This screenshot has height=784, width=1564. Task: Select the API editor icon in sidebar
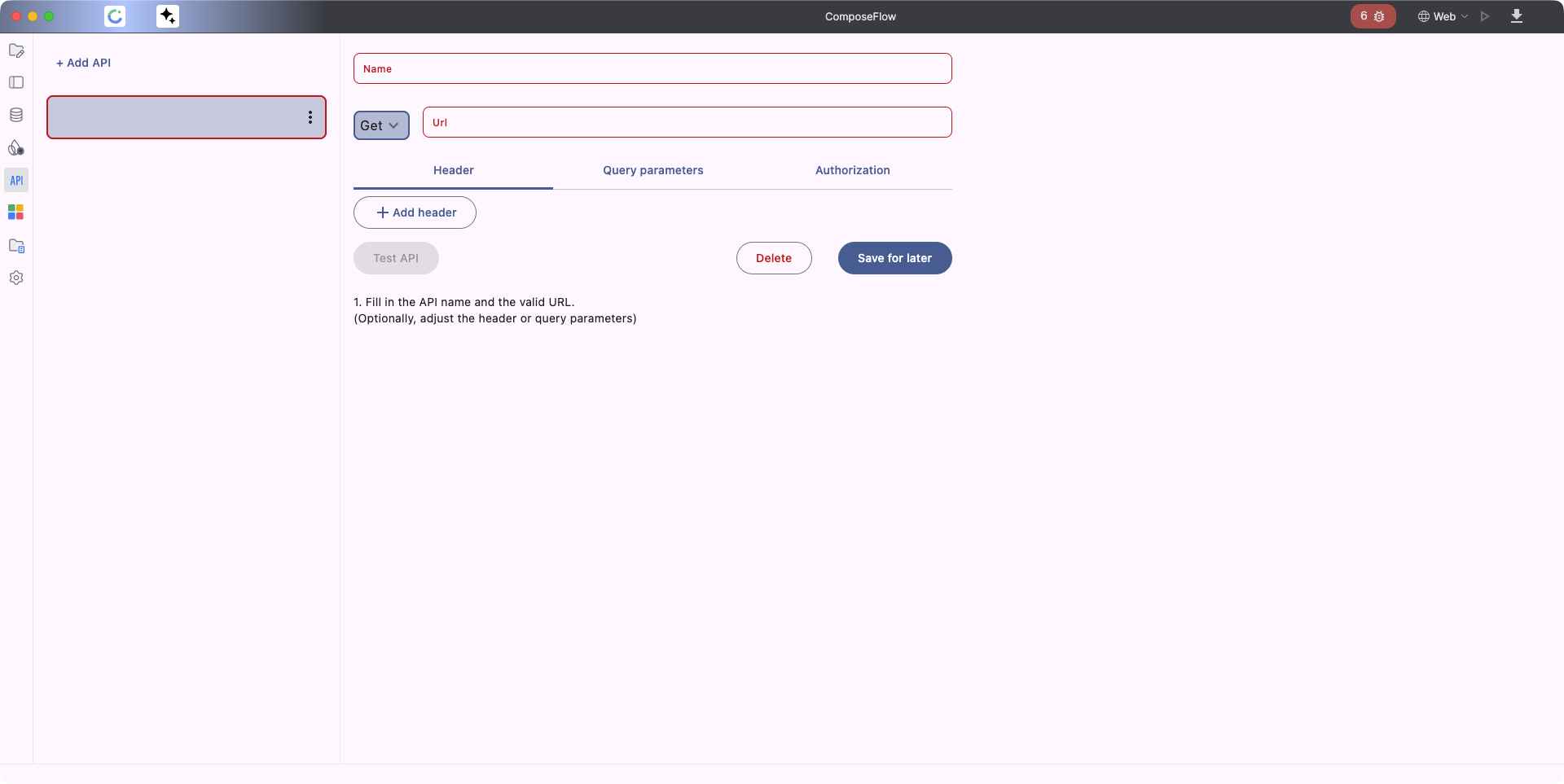coord(16,180)
